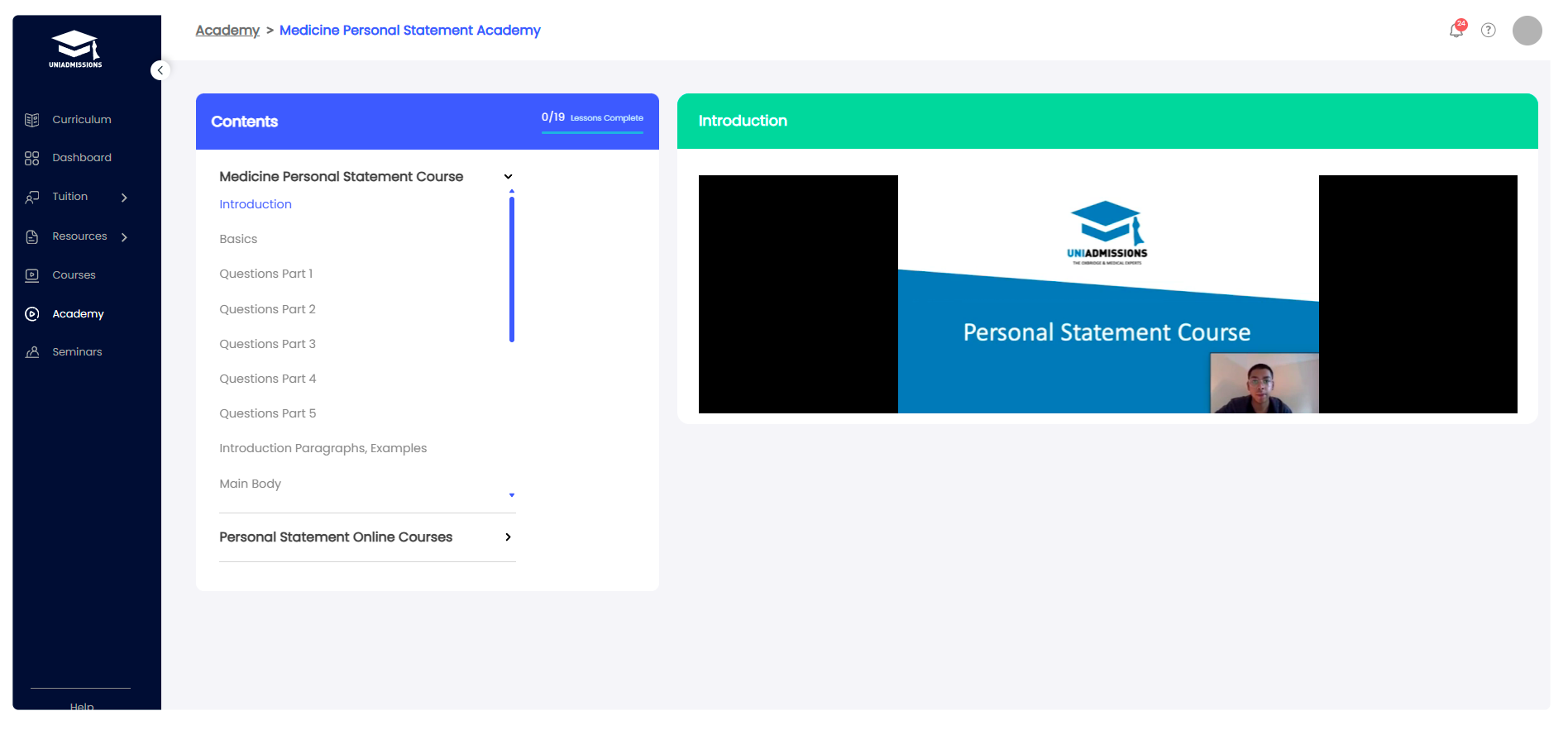The height and width of the screenshot is (730, 1568).
Task: Click the UniAdmissions logo in sidebar
Action: tap(75, 49)
